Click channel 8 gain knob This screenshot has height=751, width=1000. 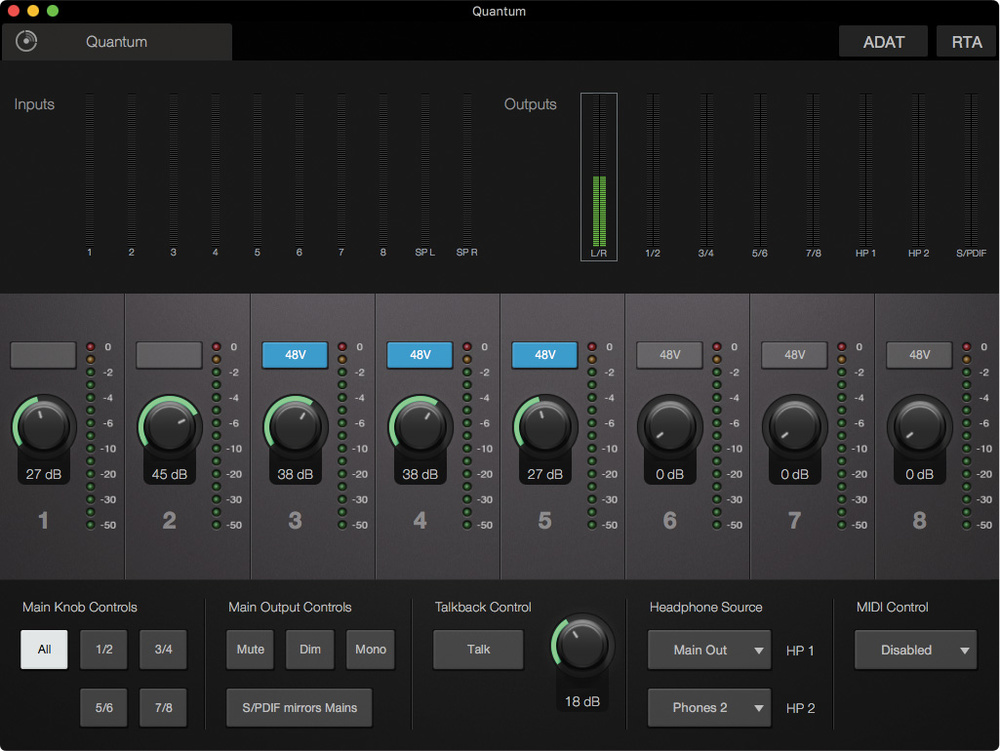[919, 427]
